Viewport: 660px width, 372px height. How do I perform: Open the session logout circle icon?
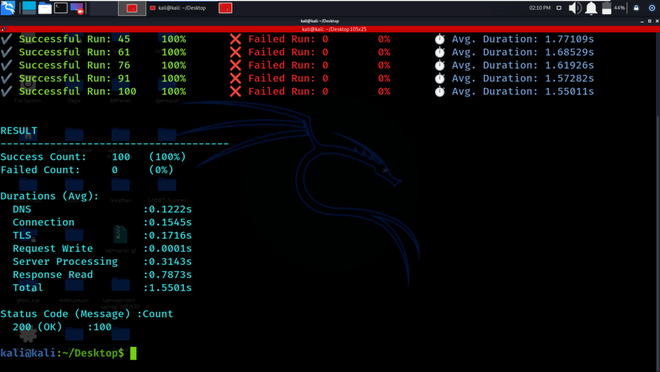point(652,8)
